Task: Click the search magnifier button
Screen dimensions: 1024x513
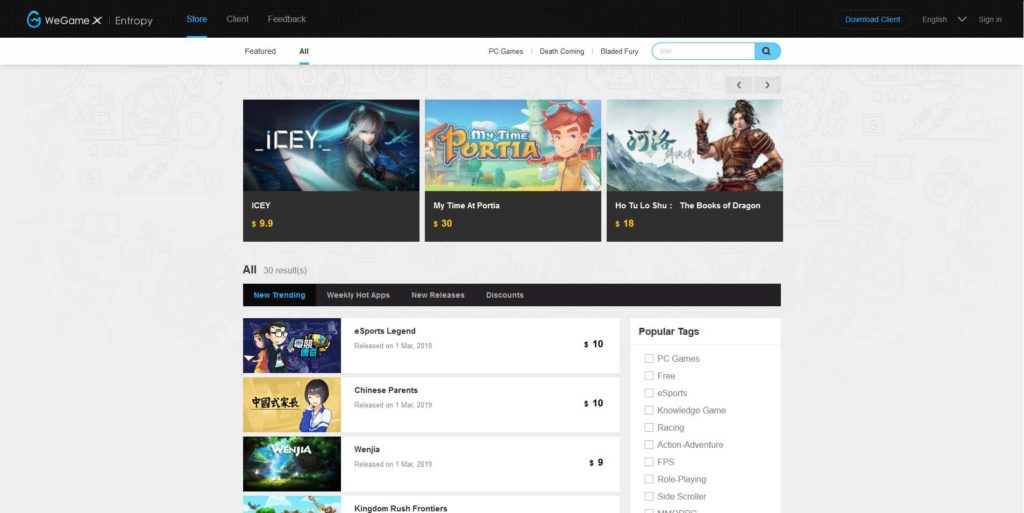Action: pos(767,51)
